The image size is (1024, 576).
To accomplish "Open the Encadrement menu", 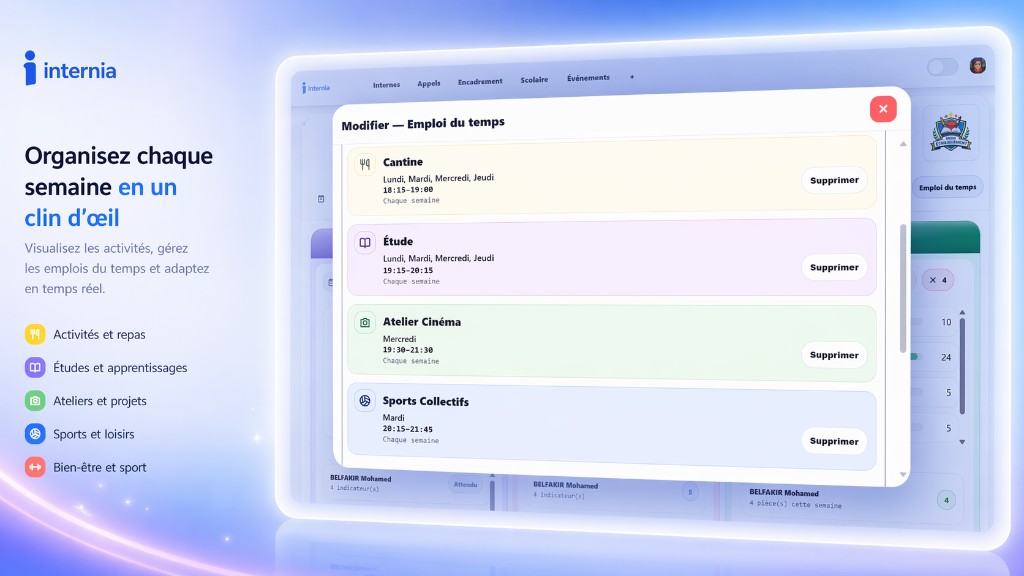I will point(480,81).
